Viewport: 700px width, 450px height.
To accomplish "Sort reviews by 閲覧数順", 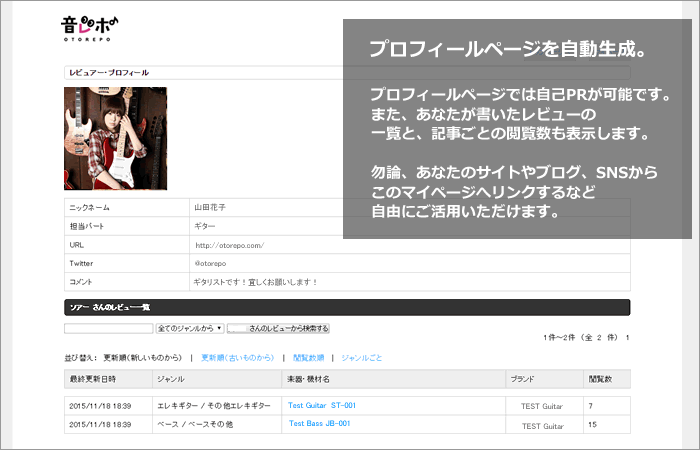I will [308, 357].
